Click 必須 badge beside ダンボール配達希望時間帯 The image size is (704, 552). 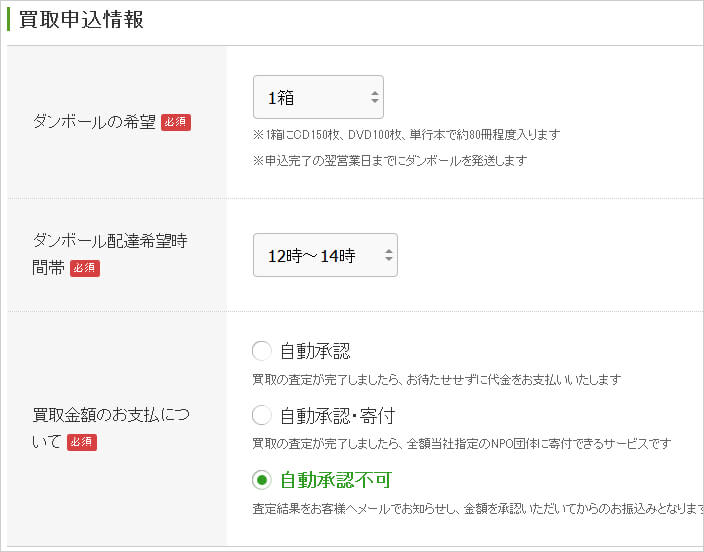coord(85,268)
